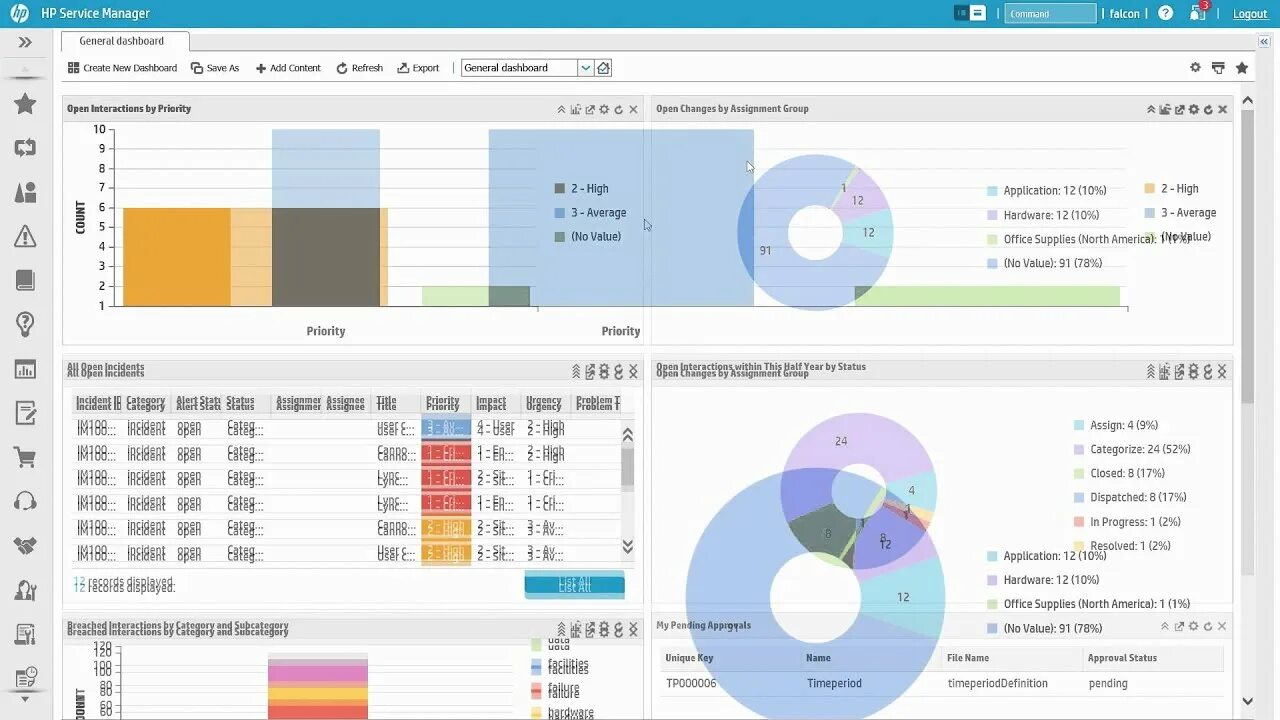Screen dimensions: 1280x720
Task: Click Save As in toolbar
Action: point(215,68)
